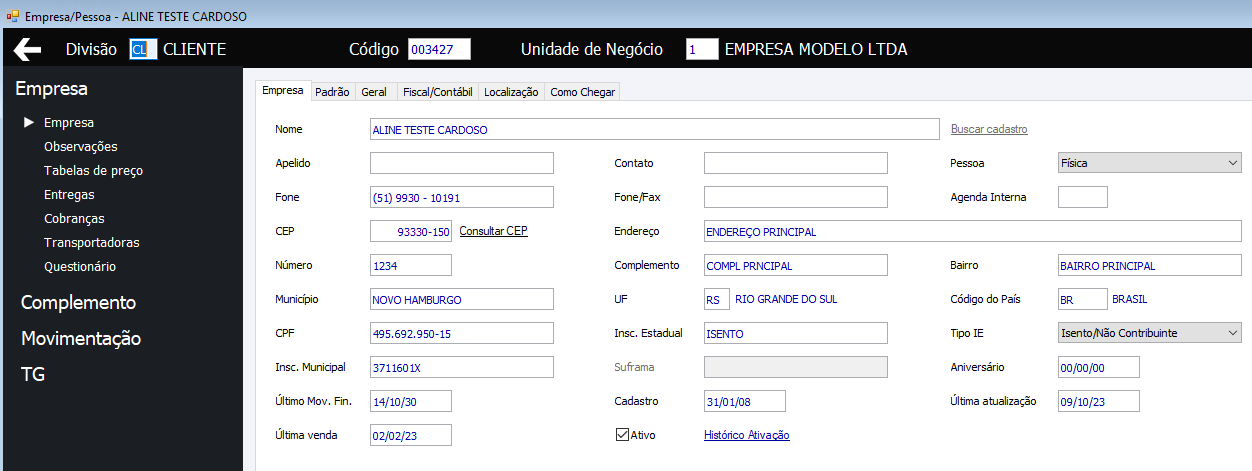This screenshot has height=471, width=1252.
Task: Click the Consultar CEP link
Action: pos(493,231)
